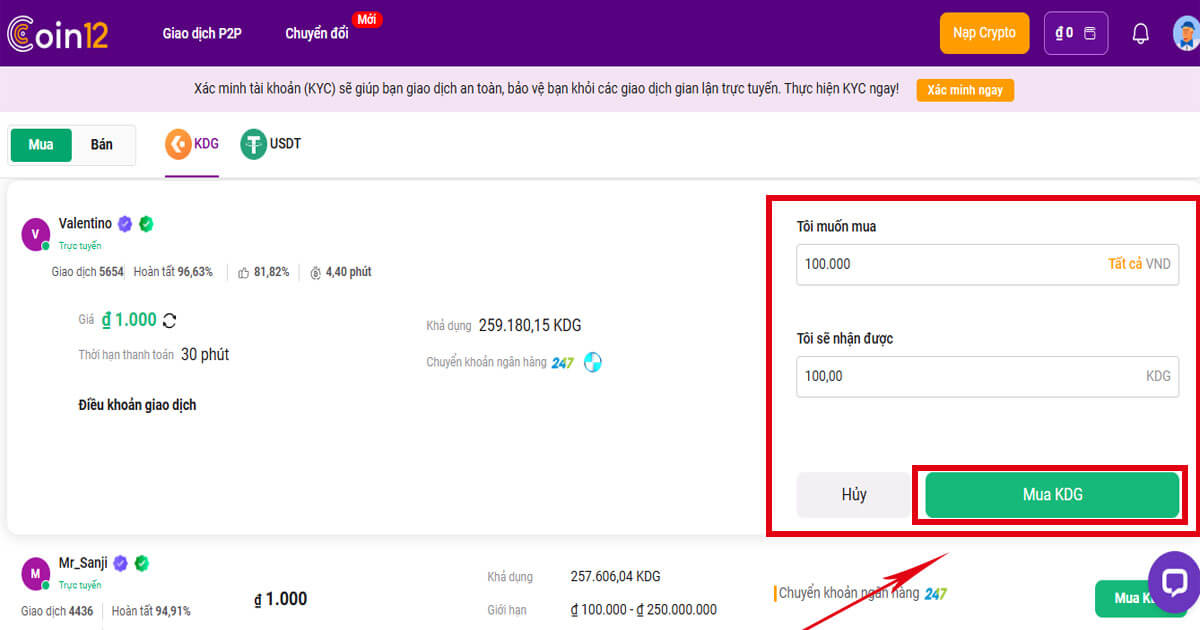Click the round blue bank icon
The height and width of the screenshot is (630, 1200).
(x=593, y=362)
